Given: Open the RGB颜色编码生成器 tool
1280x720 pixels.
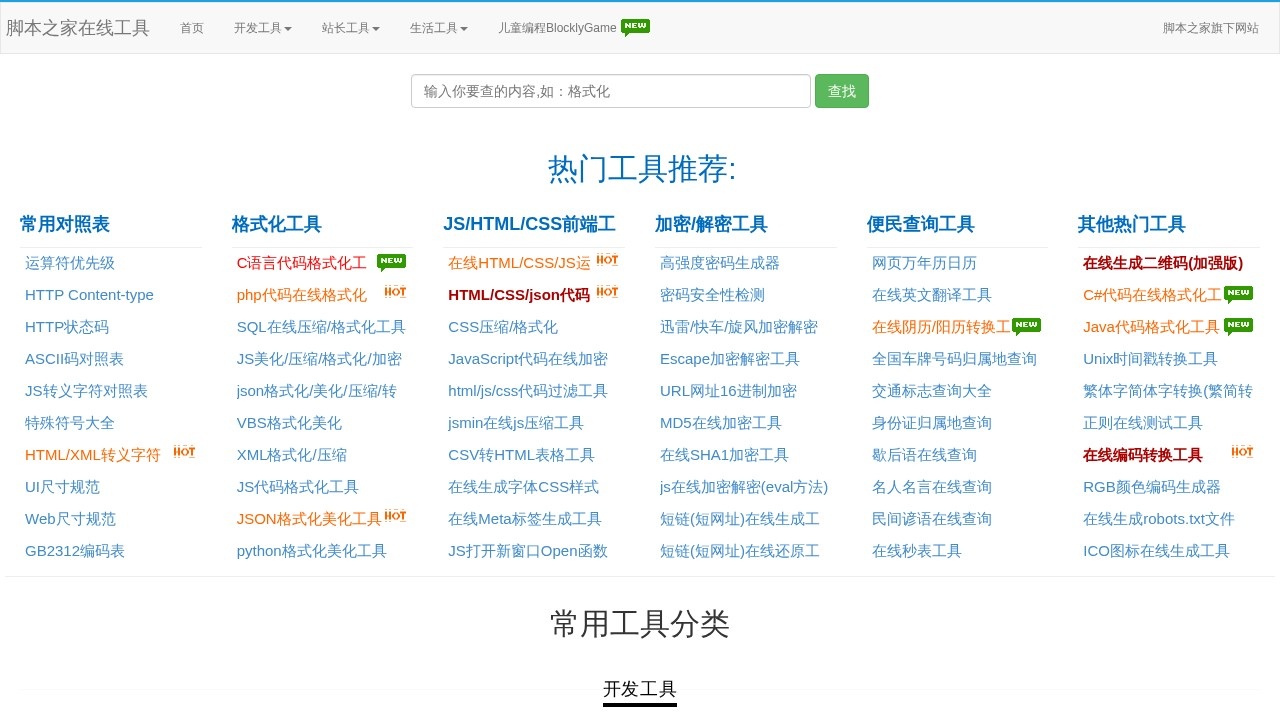Looking at the screenshot, I should pos(1152,487).
